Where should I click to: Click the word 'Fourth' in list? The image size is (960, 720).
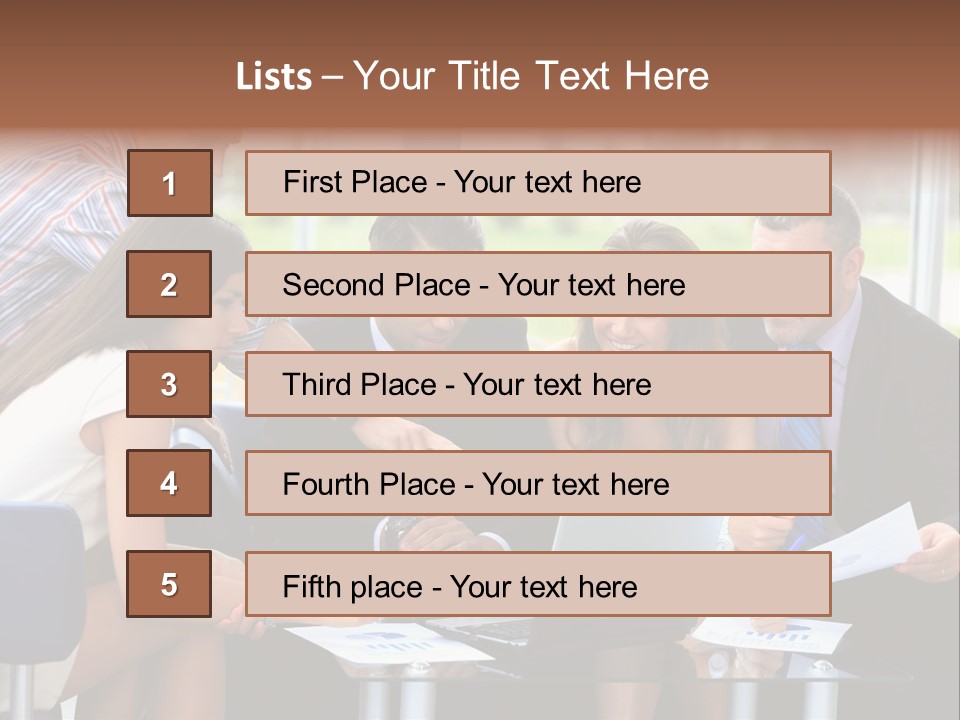tap(325, 484)
